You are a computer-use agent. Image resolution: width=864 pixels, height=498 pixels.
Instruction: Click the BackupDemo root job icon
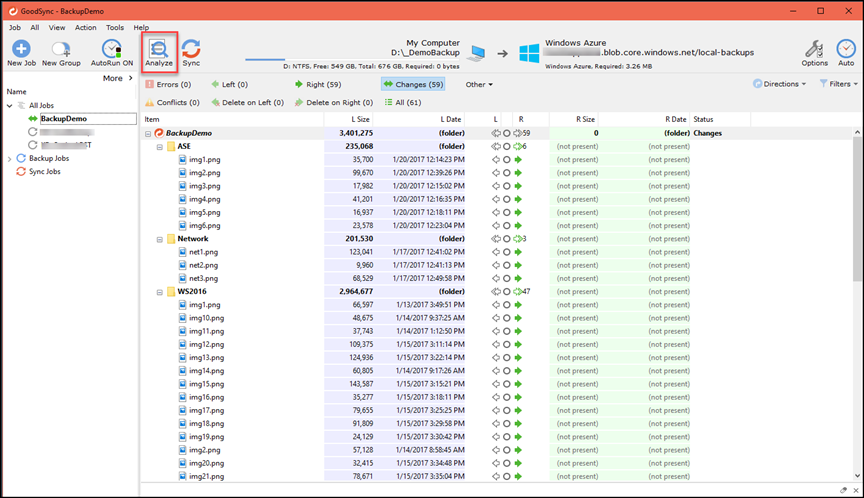pyautogui.click(x=159, y=133)
